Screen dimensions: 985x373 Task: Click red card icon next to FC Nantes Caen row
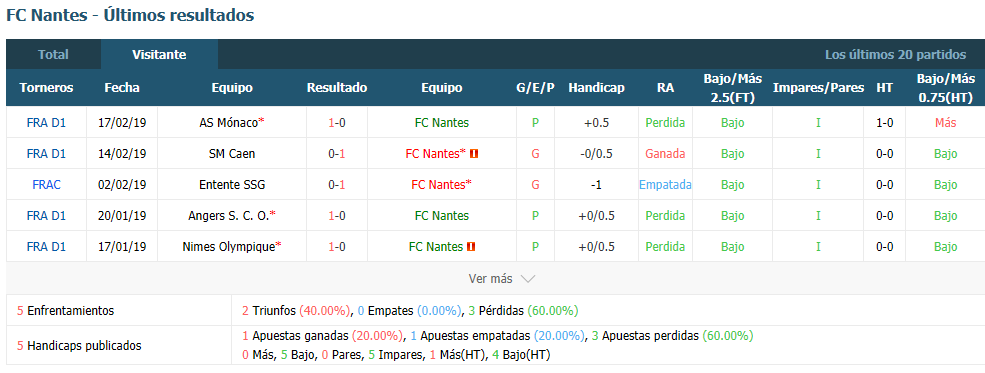474,154
